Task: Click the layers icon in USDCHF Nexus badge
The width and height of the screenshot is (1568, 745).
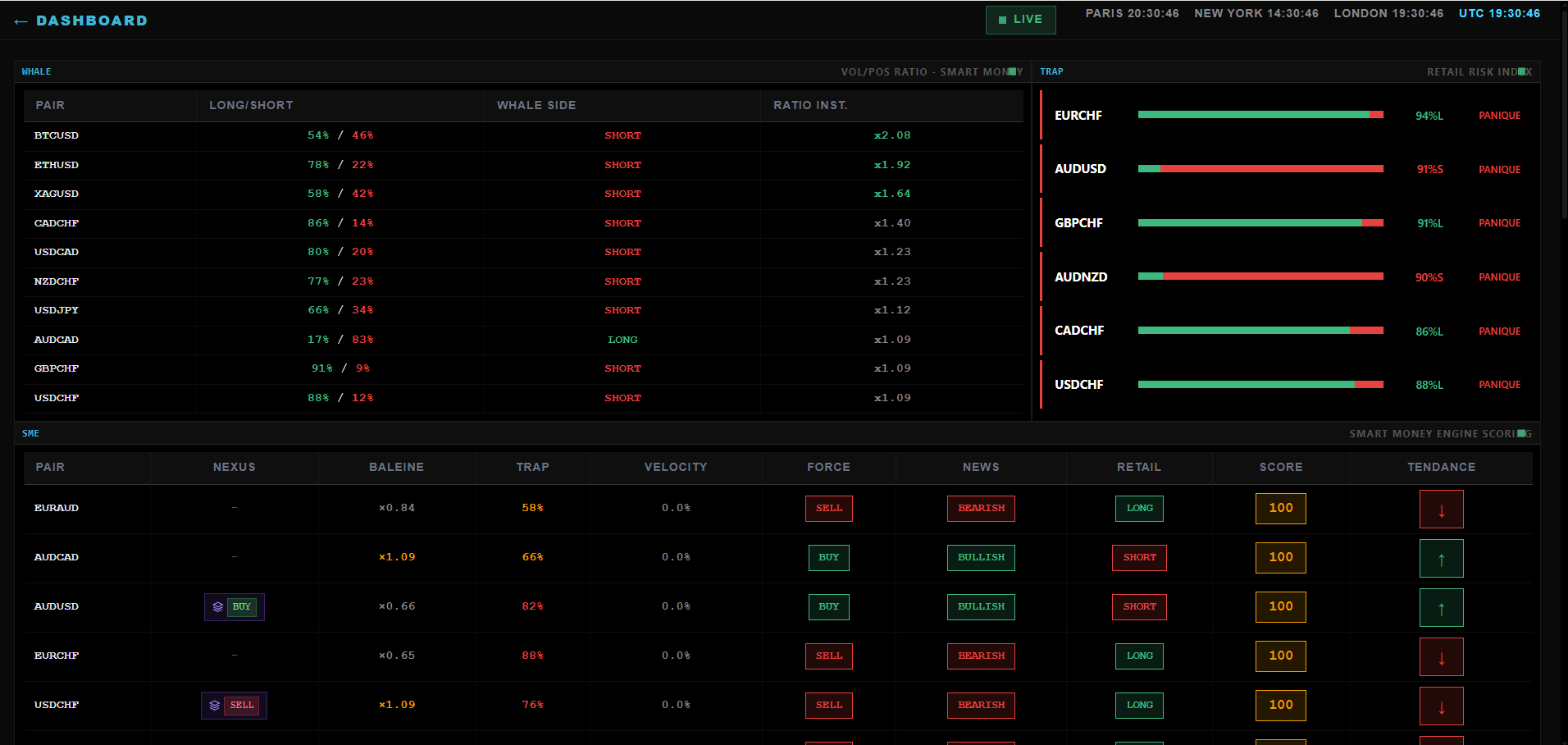Action: pyautogui.click(x=215, y=706)
